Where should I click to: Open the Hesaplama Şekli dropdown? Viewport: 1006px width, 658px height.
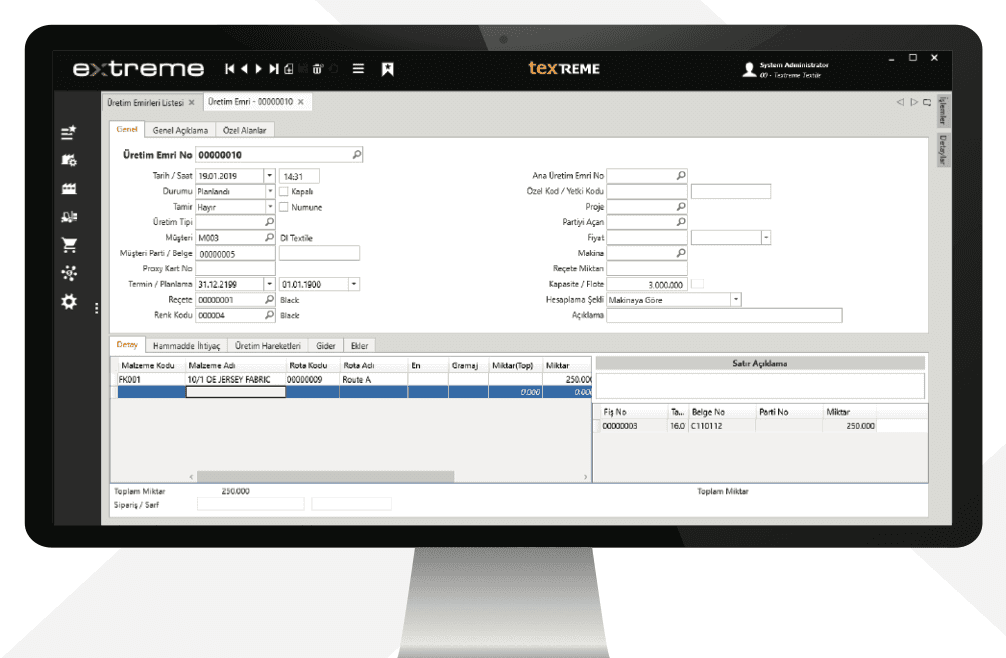(x=736, y=299)
